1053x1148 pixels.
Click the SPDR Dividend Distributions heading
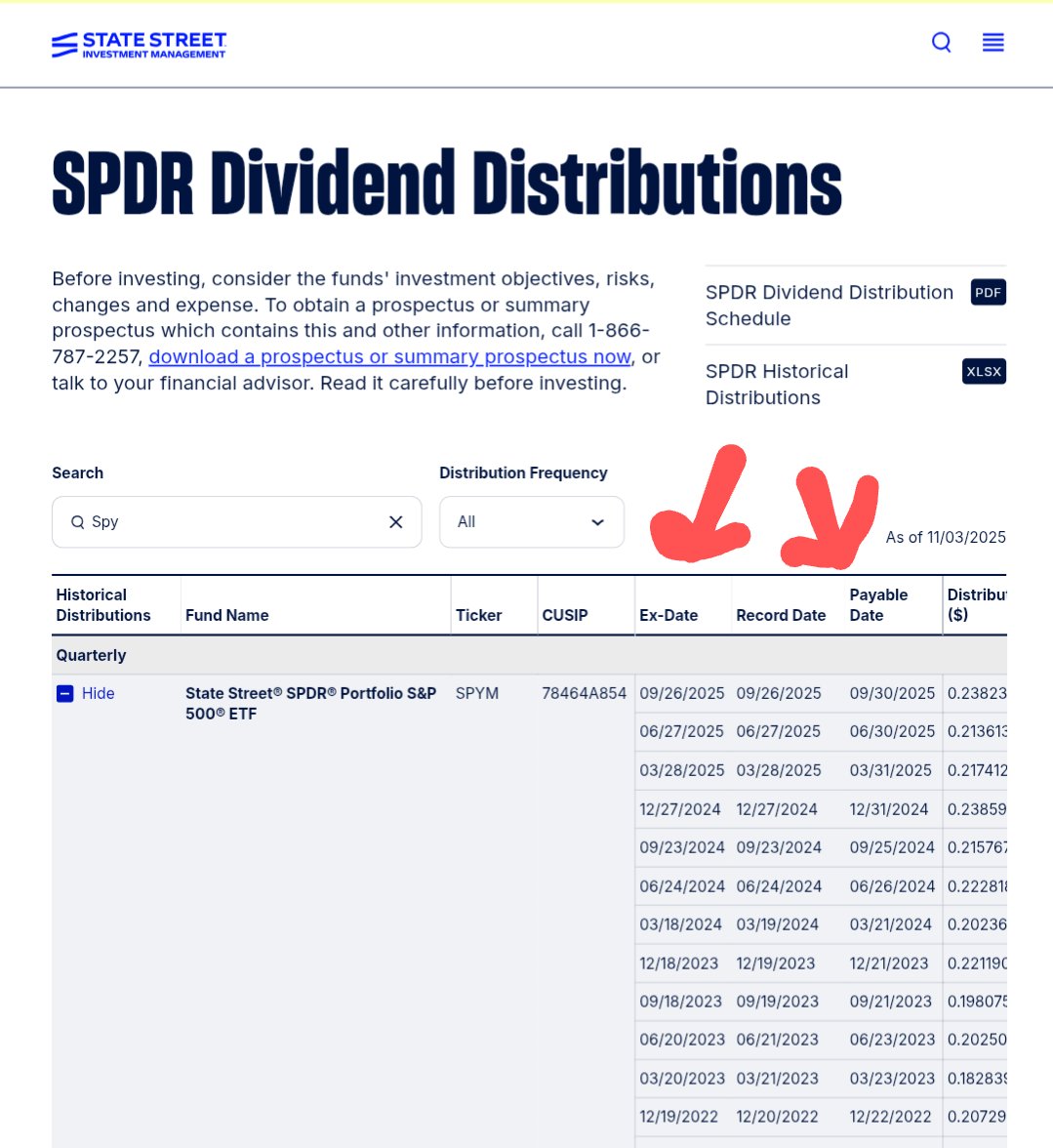tap(446, 184)
